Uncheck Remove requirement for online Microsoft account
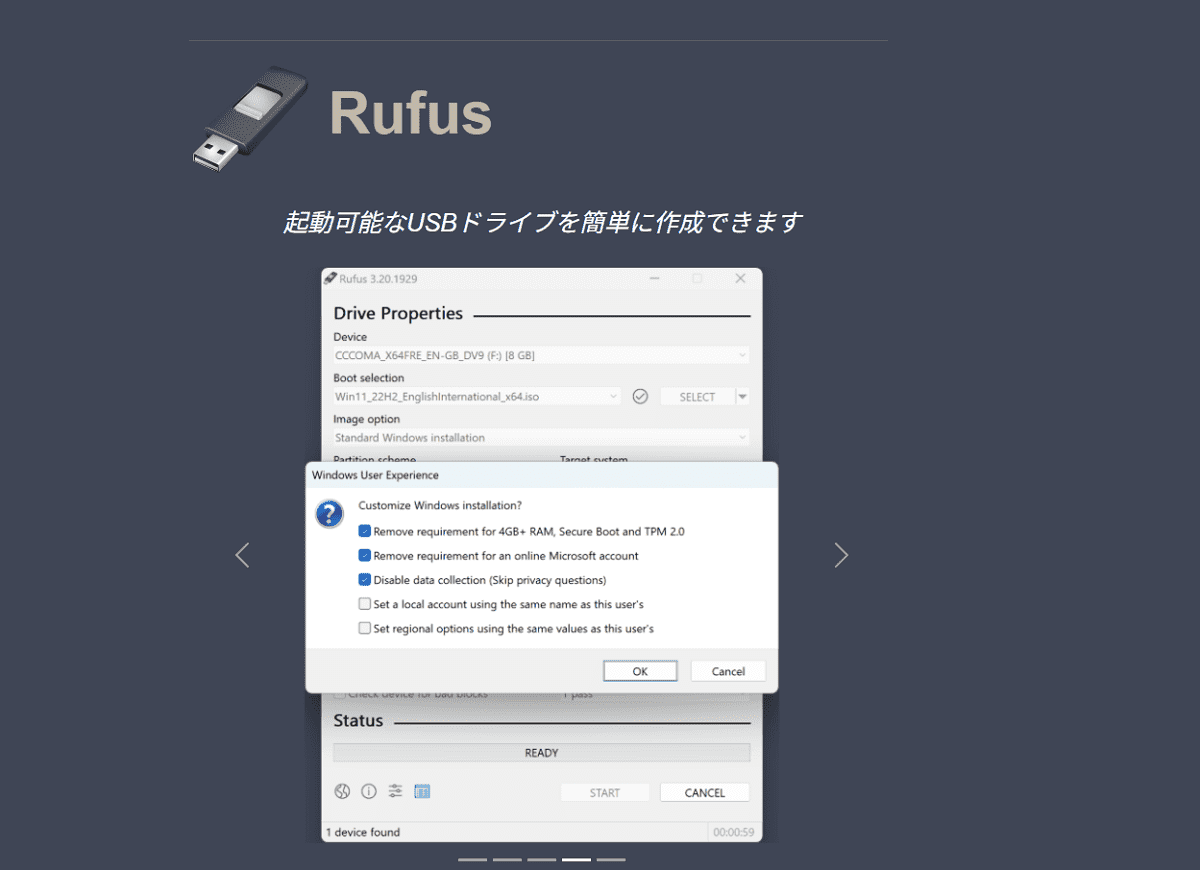 click(x=365, y=555)
